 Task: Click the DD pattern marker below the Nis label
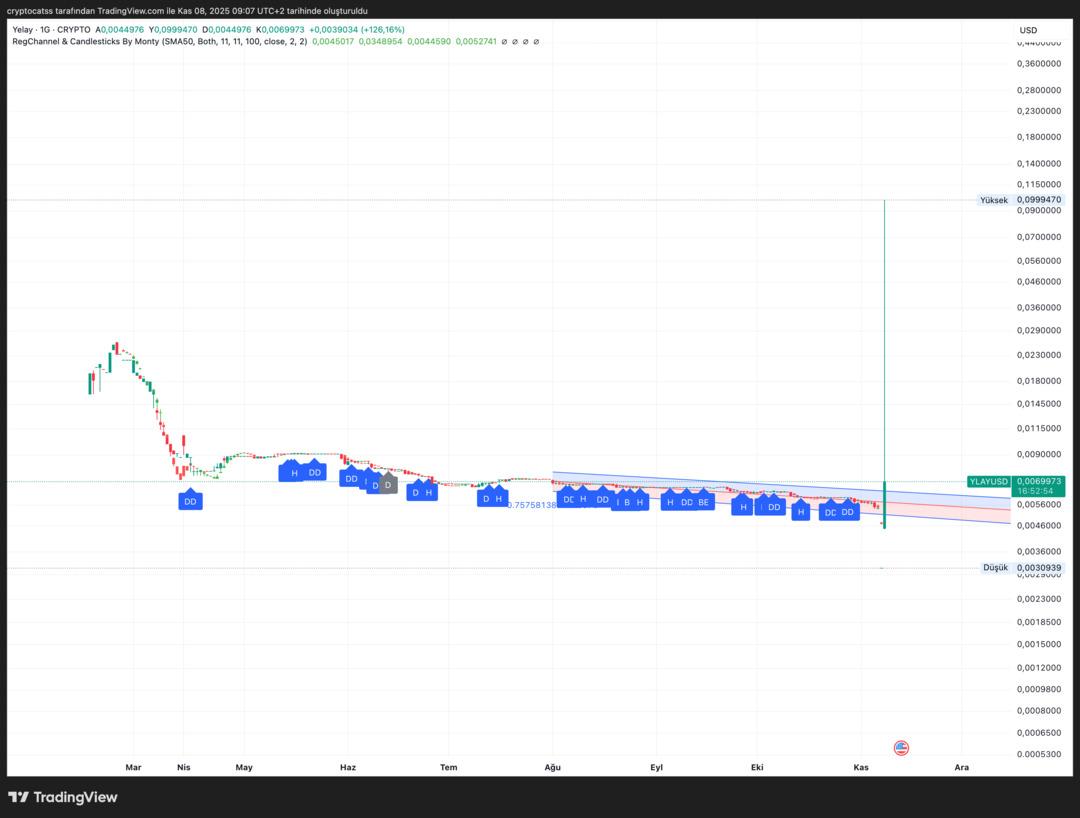point(189,501)
